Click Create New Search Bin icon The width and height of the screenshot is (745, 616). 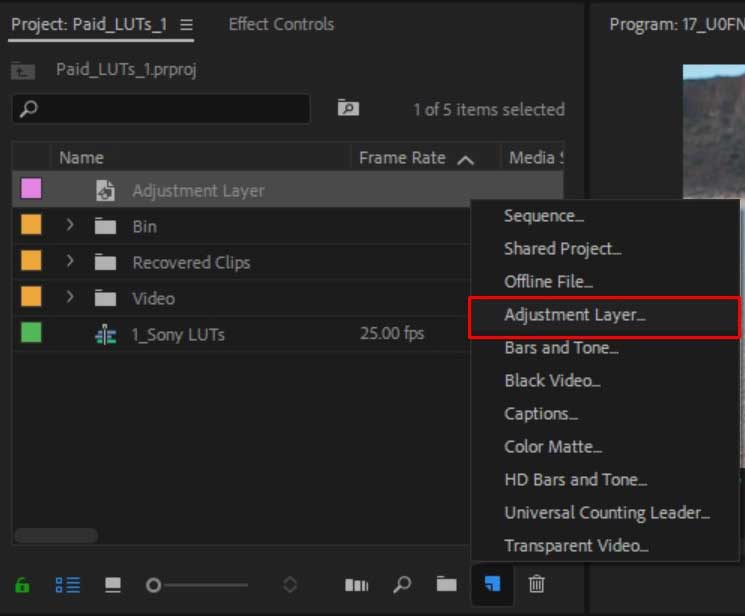348,108
